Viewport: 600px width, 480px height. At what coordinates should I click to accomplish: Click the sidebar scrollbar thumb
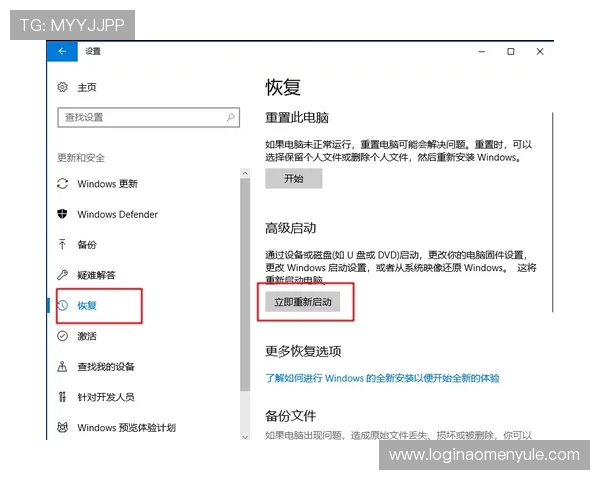245,285
